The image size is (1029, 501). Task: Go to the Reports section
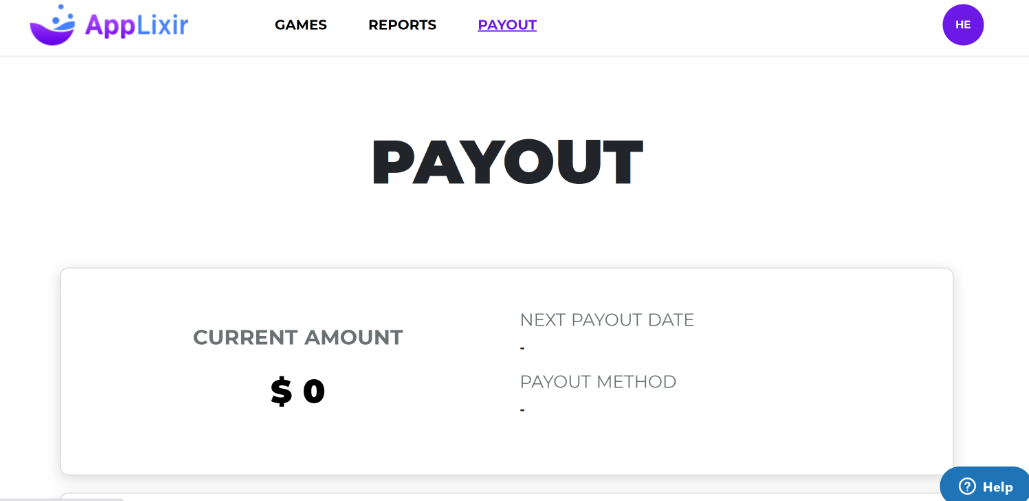click(402, 25)
